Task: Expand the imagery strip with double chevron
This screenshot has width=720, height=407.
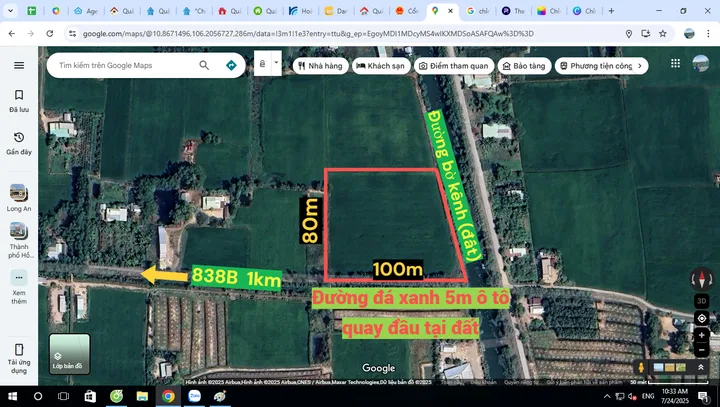Action: pos(701,367)
